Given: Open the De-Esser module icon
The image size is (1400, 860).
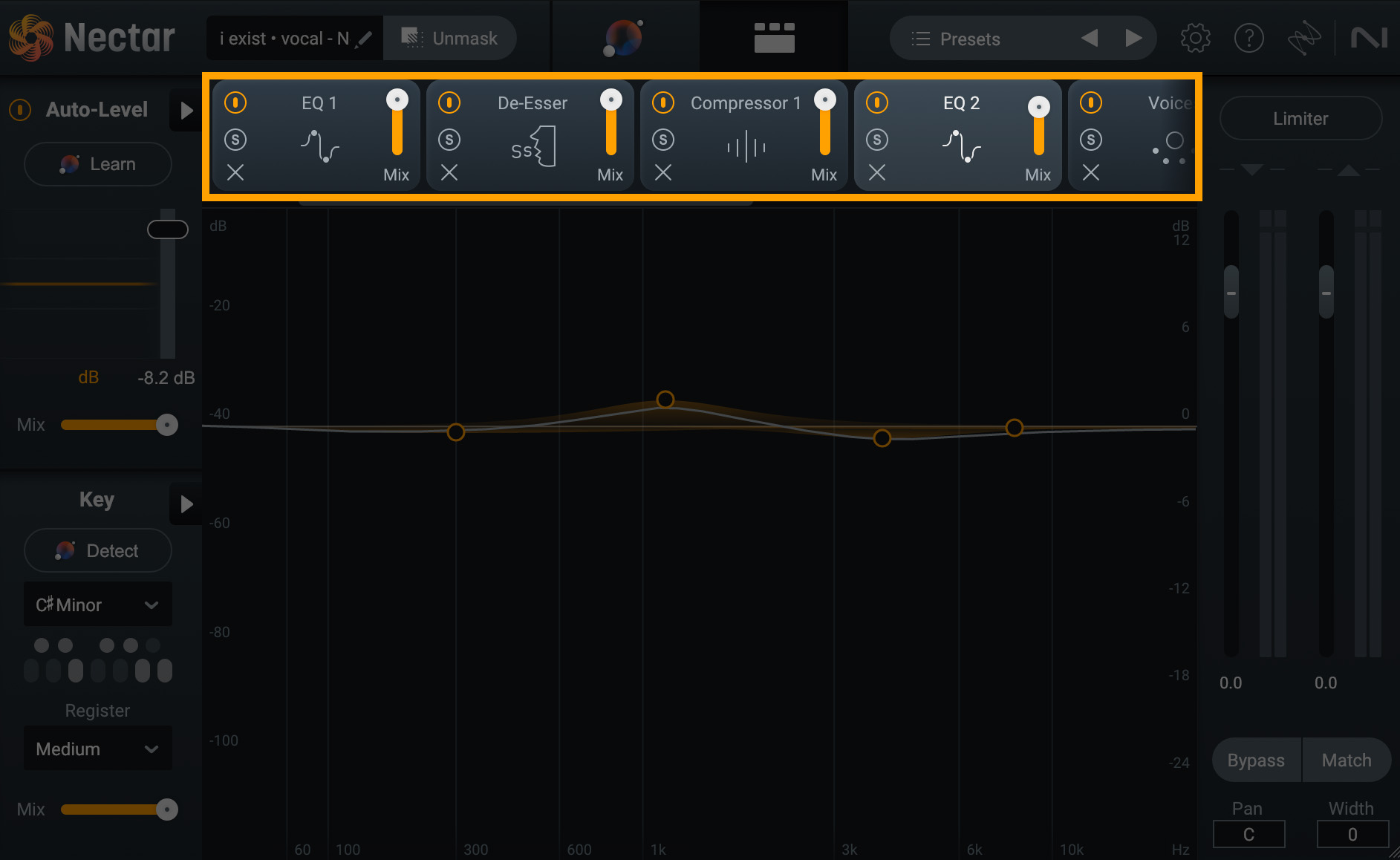Looking at the screenshot, I should point(533,146).
